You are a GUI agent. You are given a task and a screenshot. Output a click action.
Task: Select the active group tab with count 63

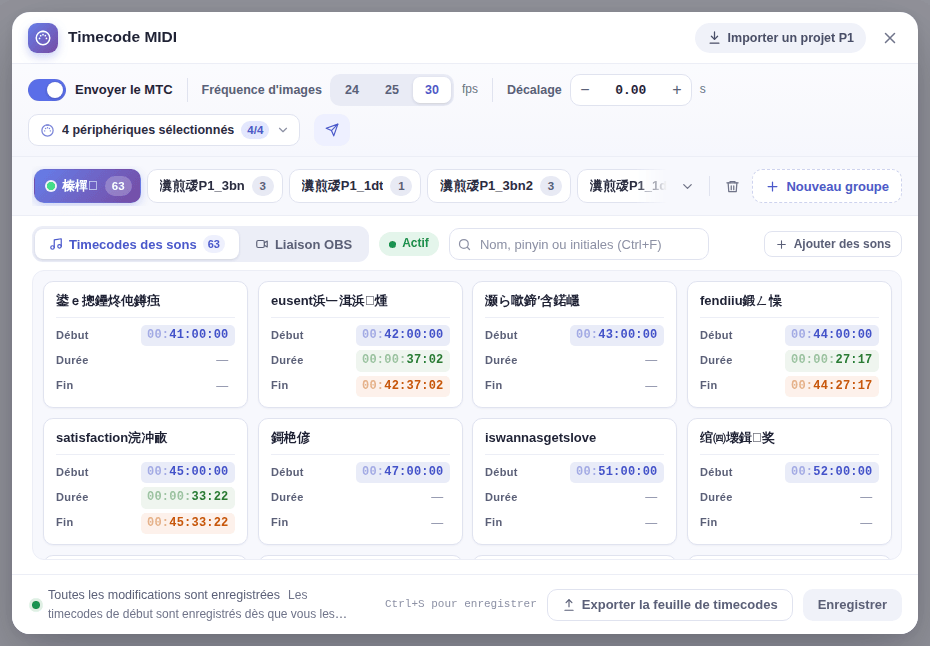click(x=87, y=186)
